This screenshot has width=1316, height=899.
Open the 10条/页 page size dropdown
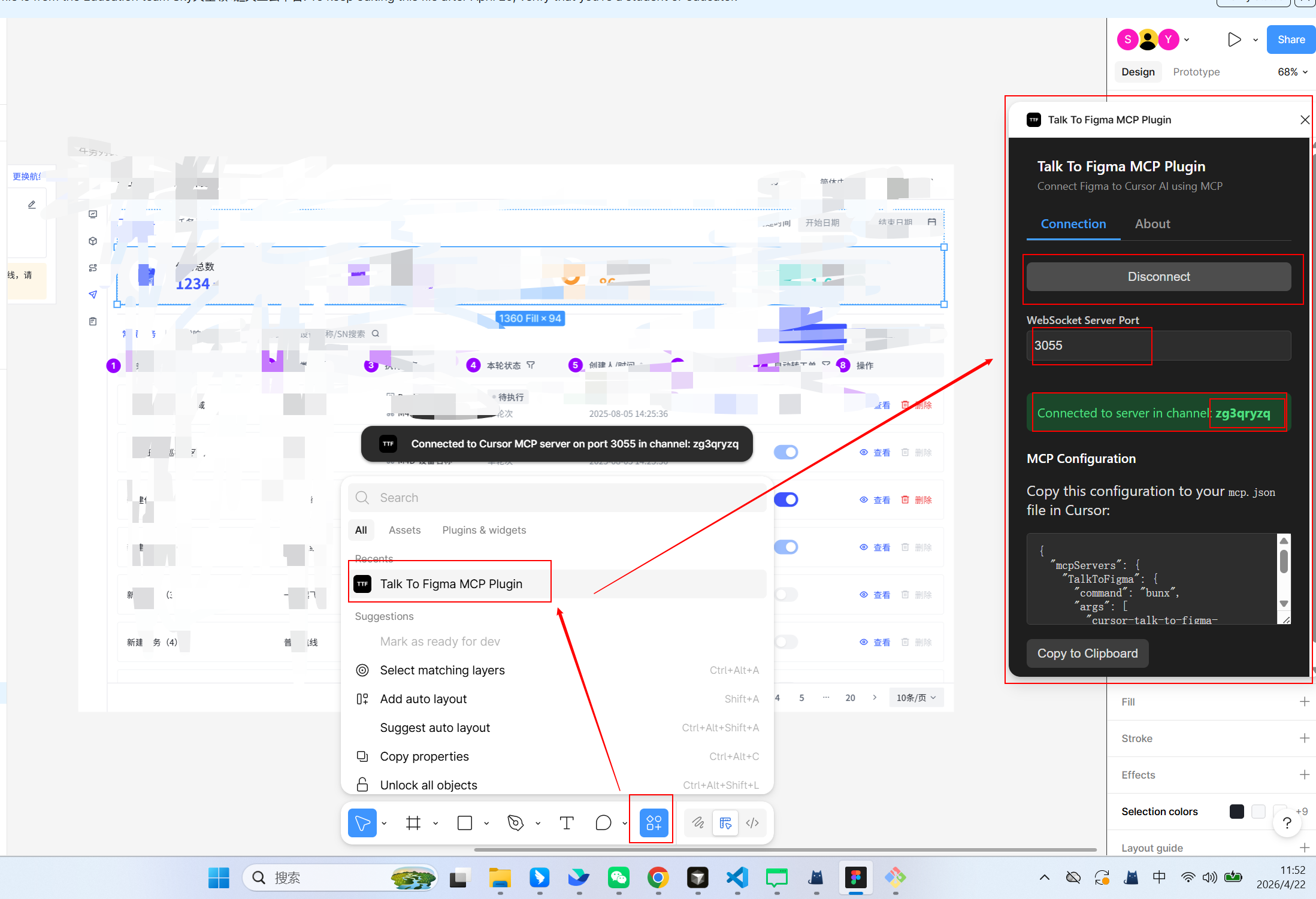[915, 698]
